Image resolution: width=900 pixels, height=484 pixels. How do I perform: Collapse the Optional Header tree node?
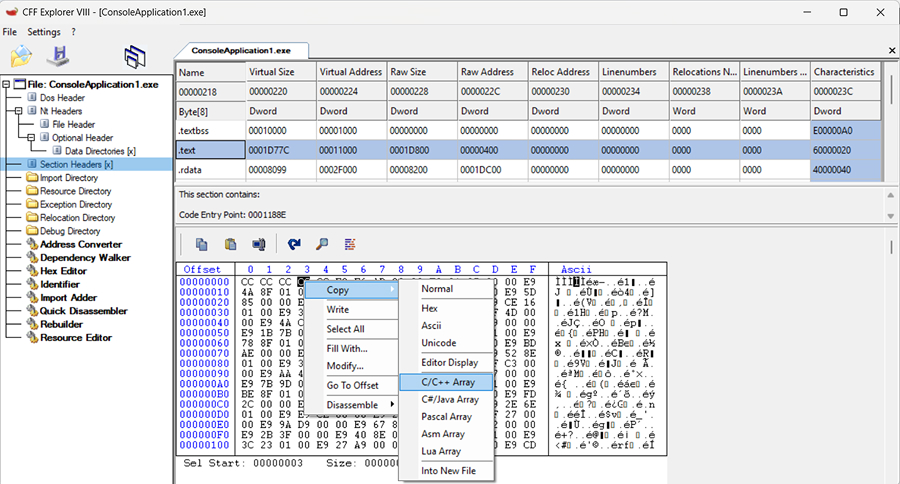(31, 138)
